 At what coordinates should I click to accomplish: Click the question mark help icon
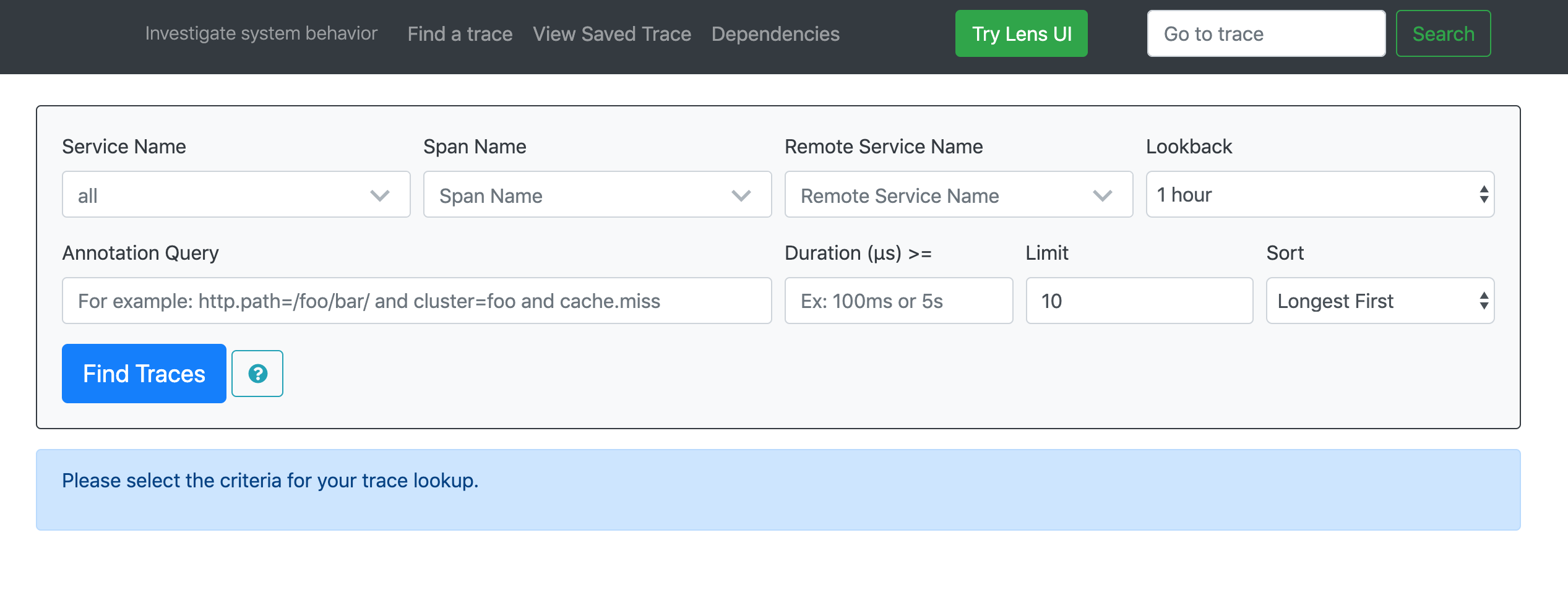click(257, 374)
